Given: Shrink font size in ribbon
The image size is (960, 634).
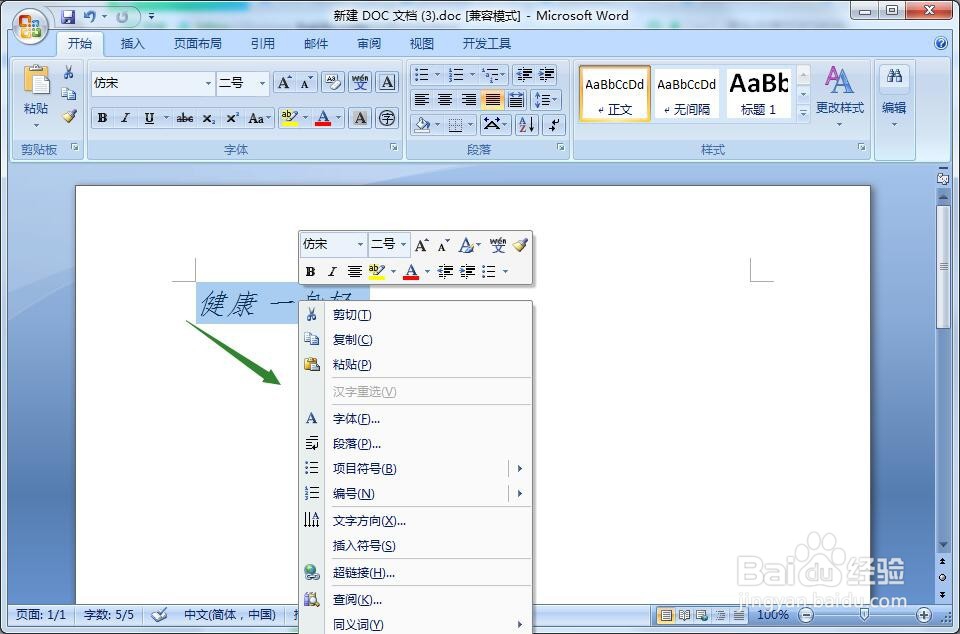Looking at the screenshot, I should pos(306,83).
